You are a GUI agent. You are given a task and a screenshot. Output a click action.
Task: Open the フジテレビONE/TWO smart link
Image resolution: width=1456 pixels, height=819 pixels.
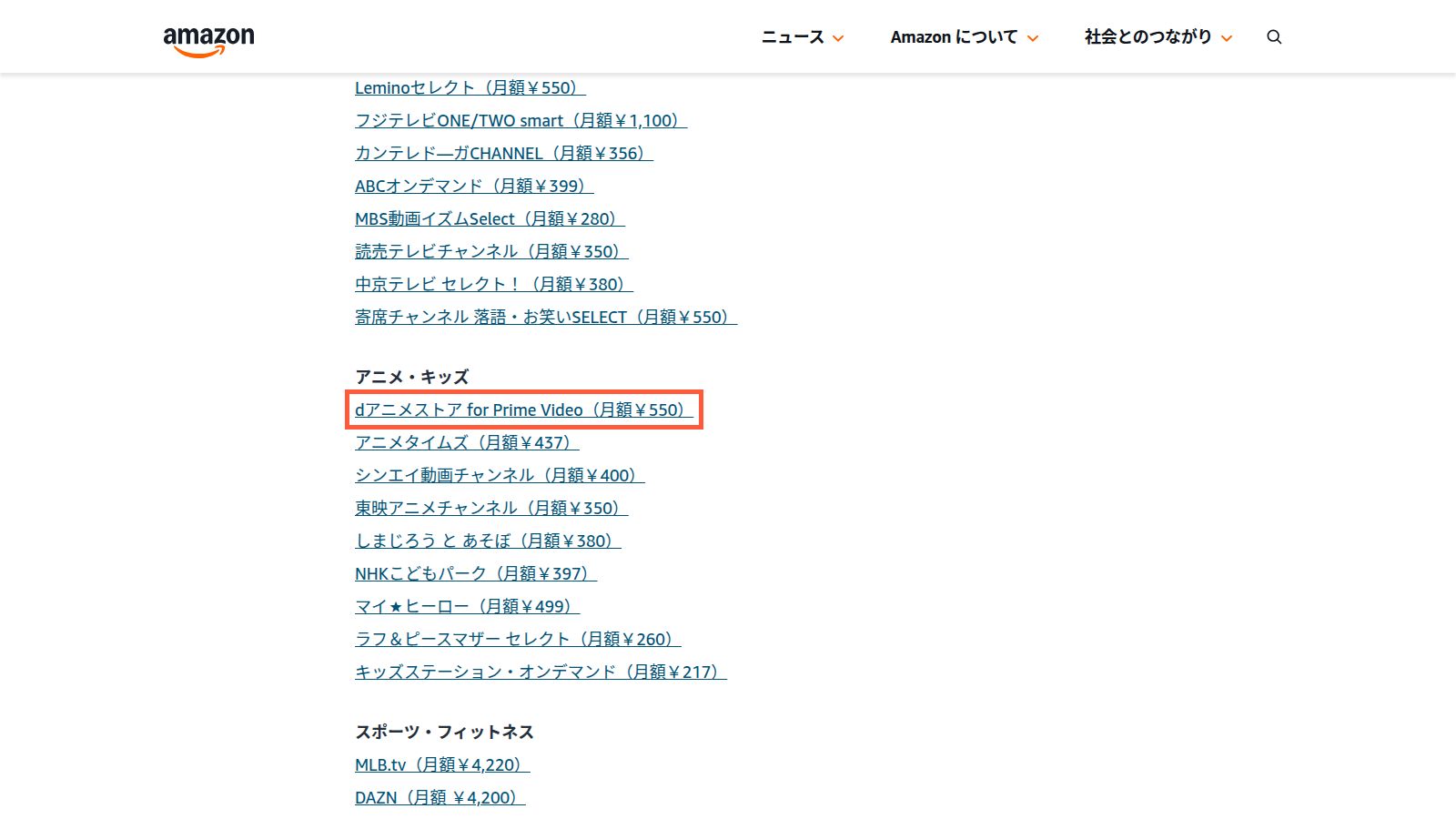pos(521,120)
